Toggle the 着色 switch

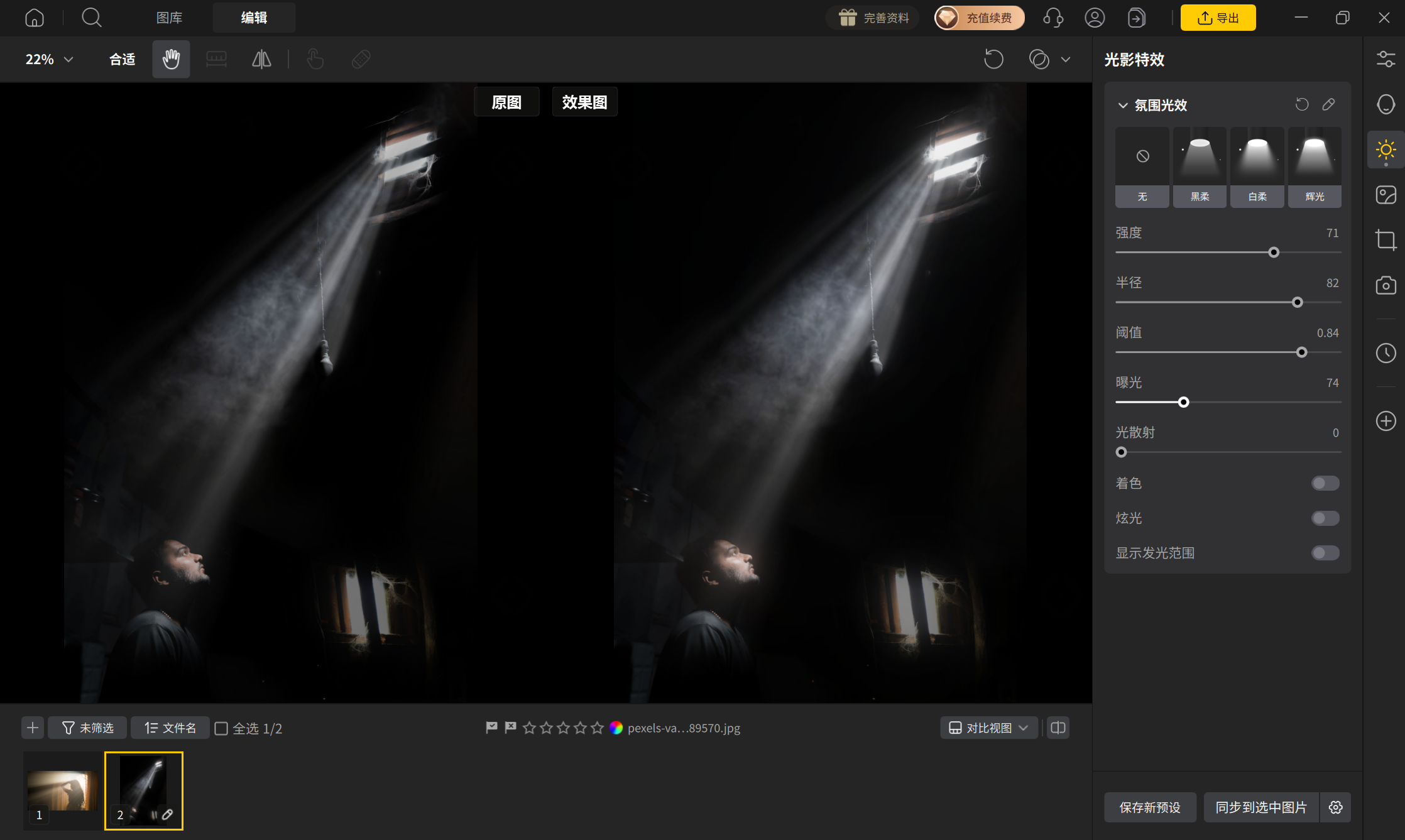click(x=1325, y=483)
